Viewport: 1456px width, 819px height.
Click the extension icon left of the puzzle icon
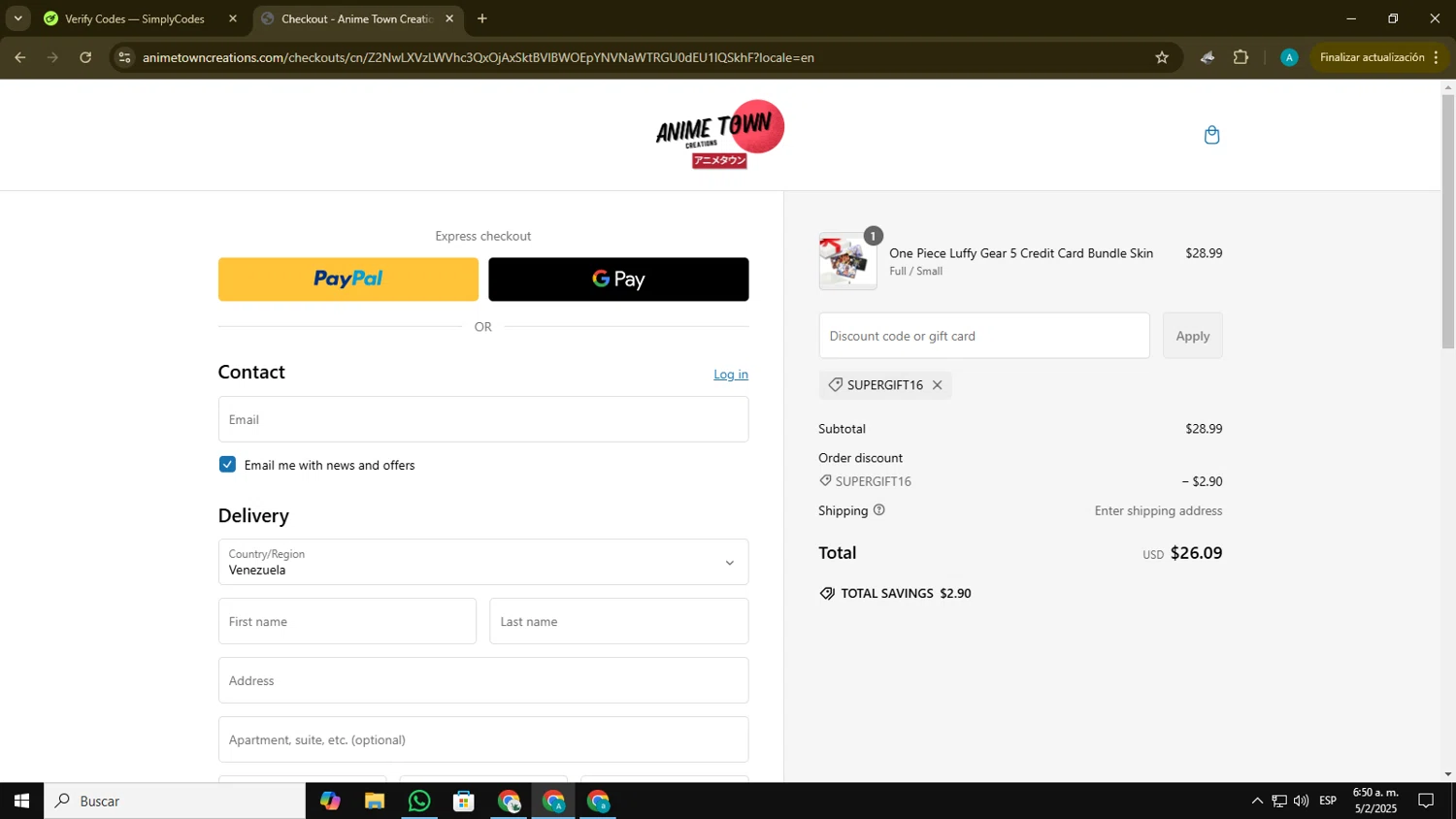click(x=1207, y=57)
